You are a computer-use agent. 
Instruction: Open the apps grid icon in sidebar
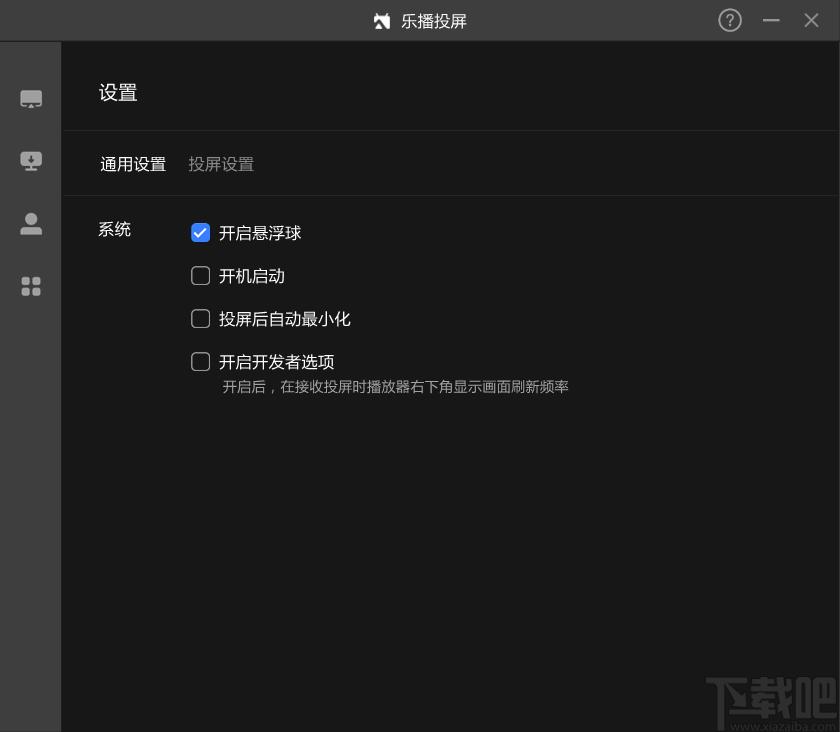pos(31,286)
